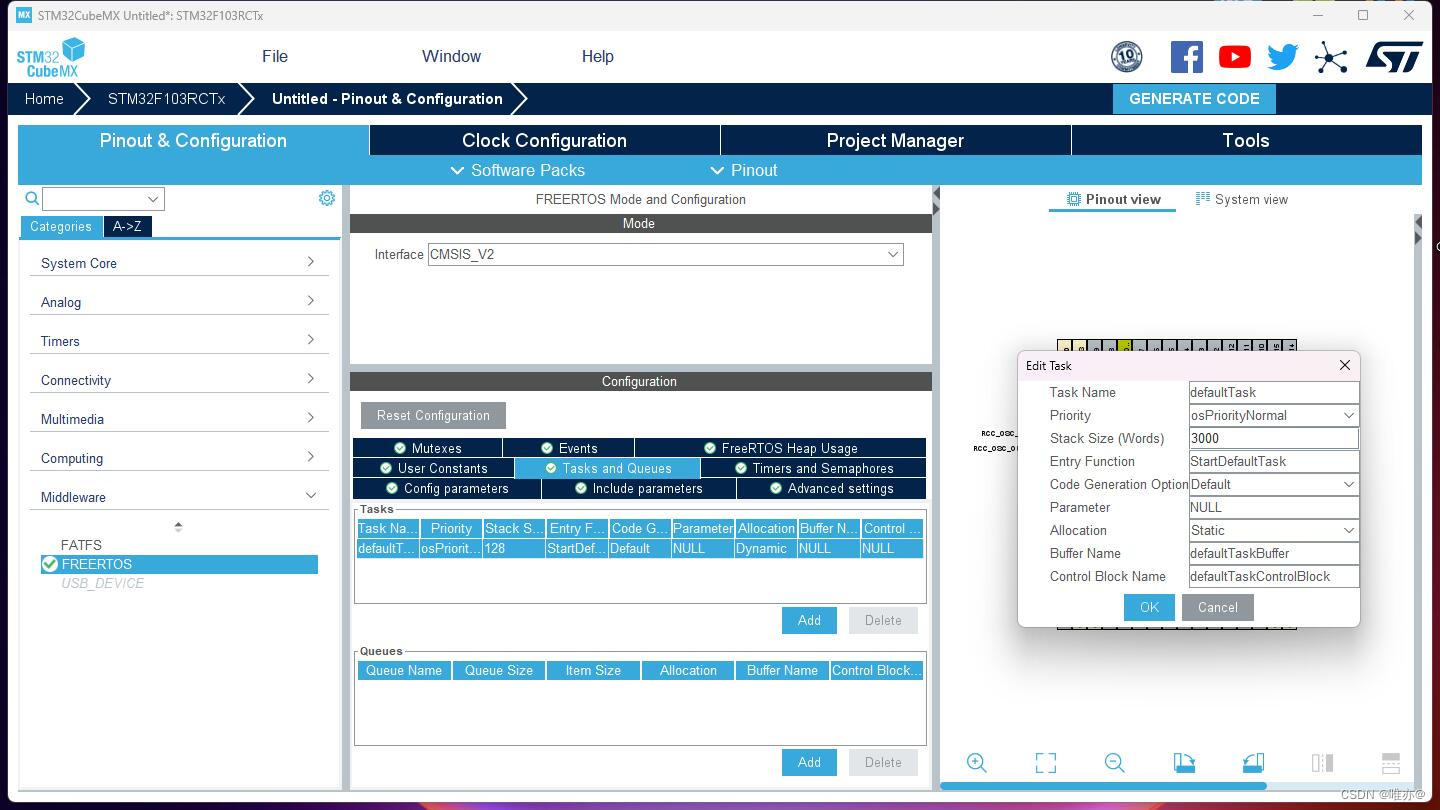Viewport: 1440px width, 810px height.
Task: Close the Edit Task dialog with X
Action: [x=1345, y=365]
